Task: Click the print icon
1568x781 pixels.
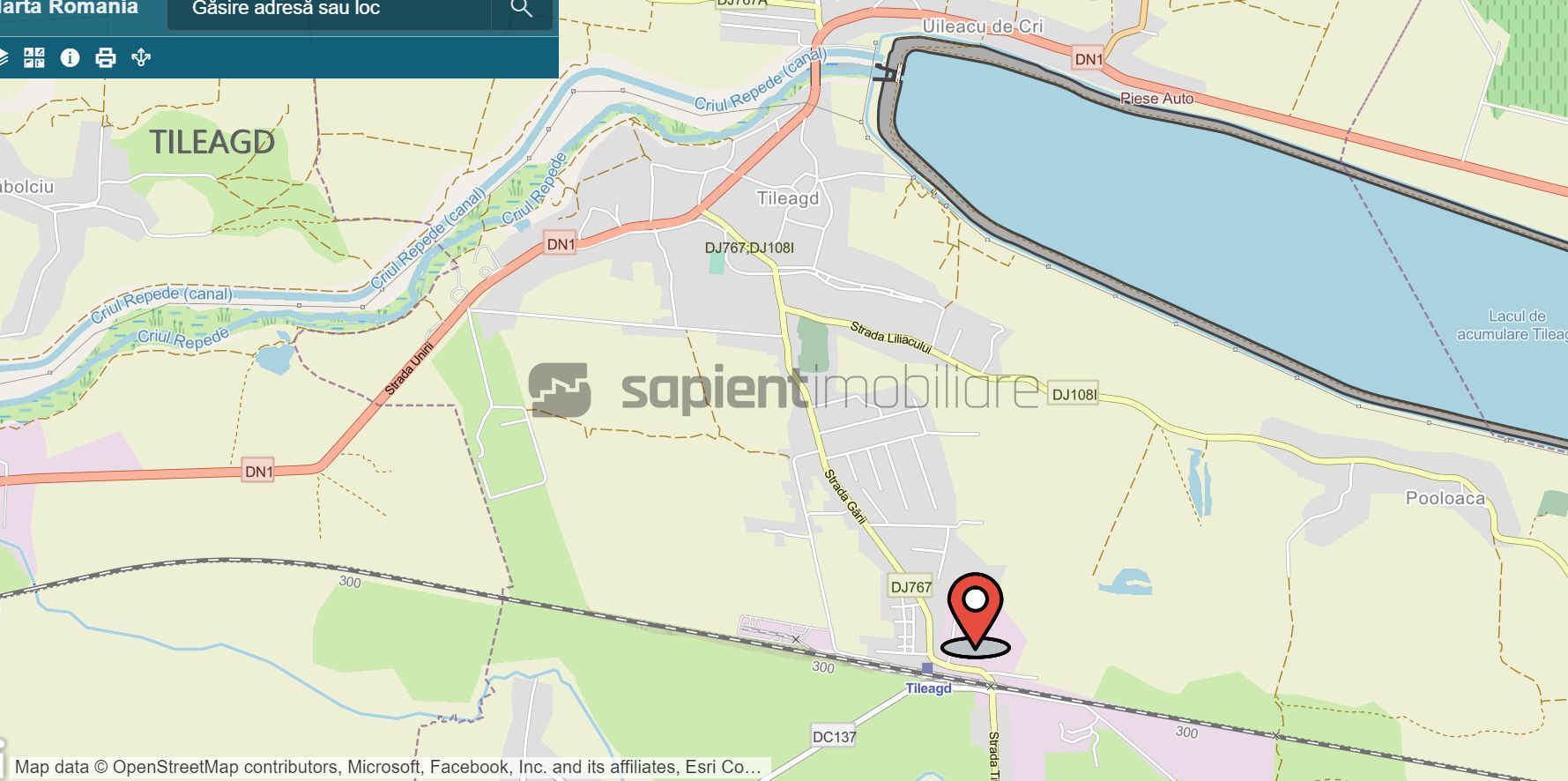Action: [x=106, y=58]
